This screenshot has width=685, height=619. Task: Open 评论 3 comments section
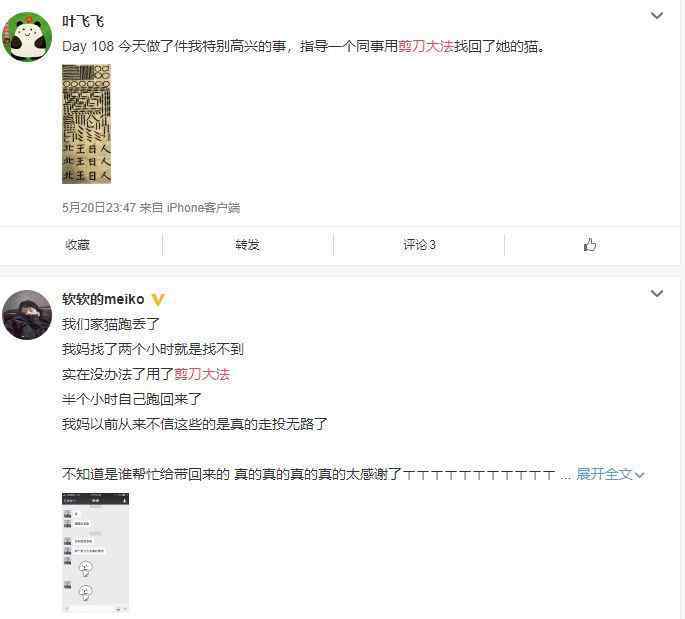(419, 245)
